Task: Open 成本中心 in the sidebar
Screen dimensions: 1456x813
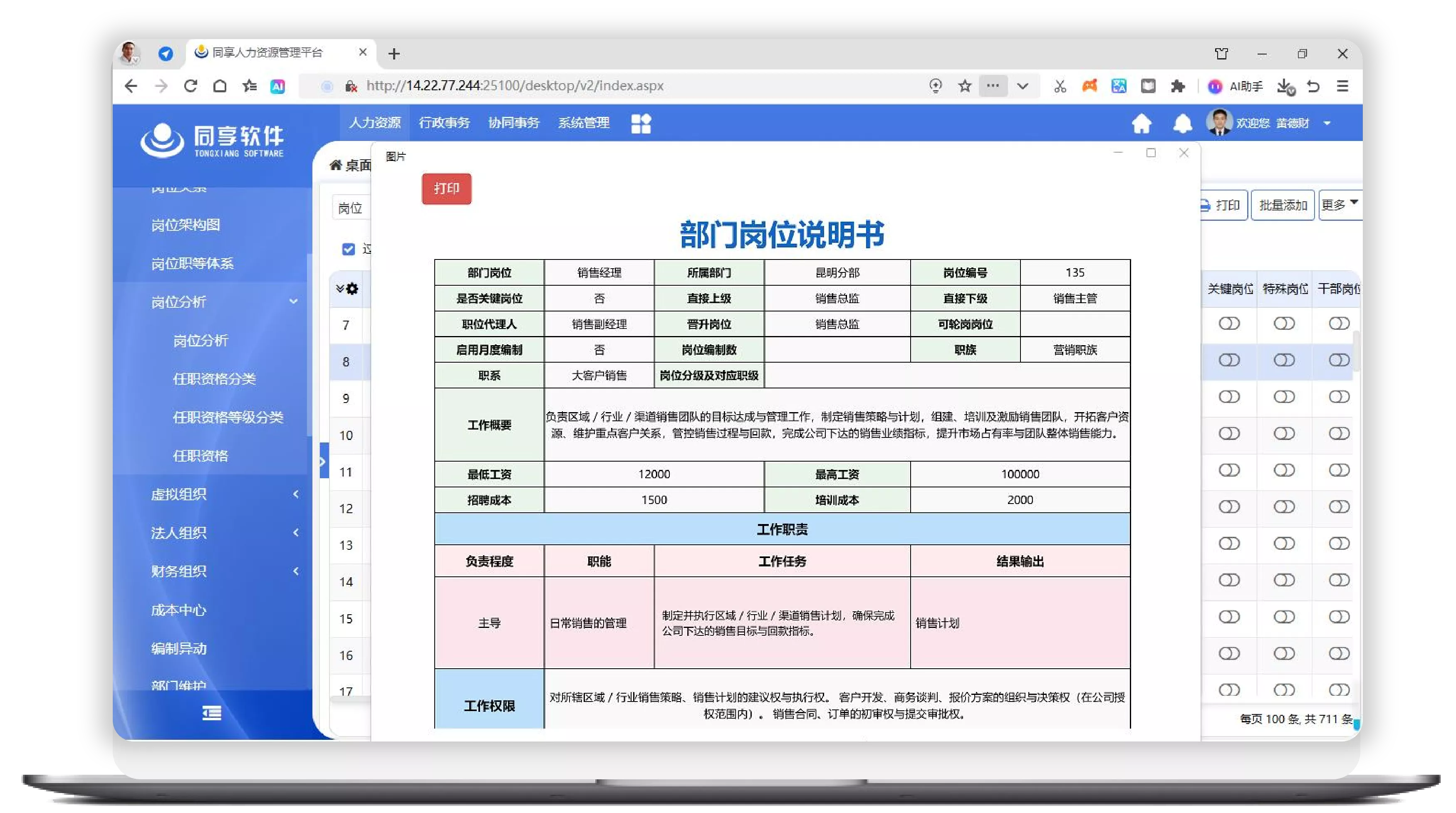Action: pos(178,610)
